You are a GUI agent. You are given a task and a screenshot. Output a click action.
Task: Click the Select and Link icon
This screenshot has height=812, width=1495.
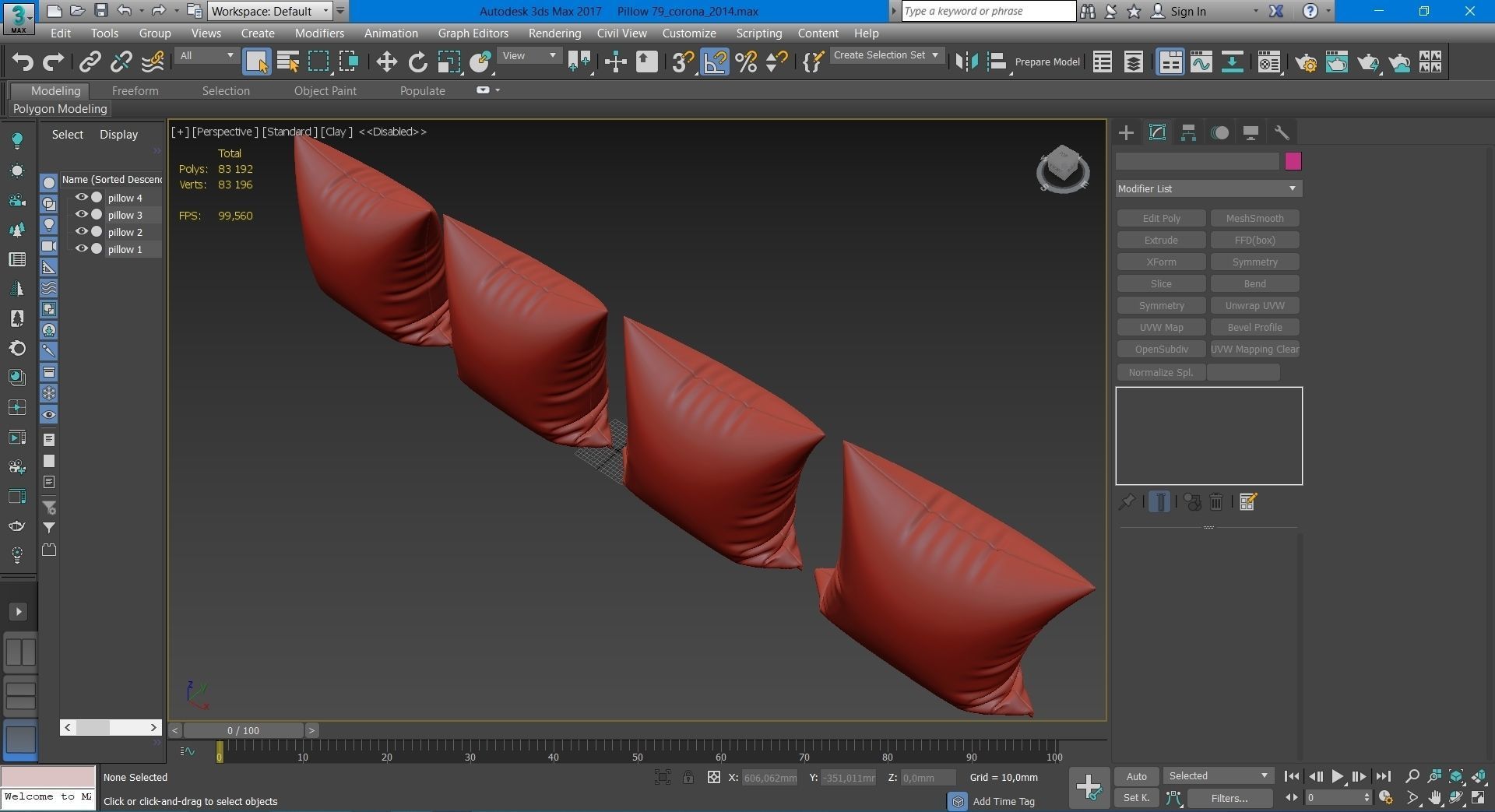90,62
